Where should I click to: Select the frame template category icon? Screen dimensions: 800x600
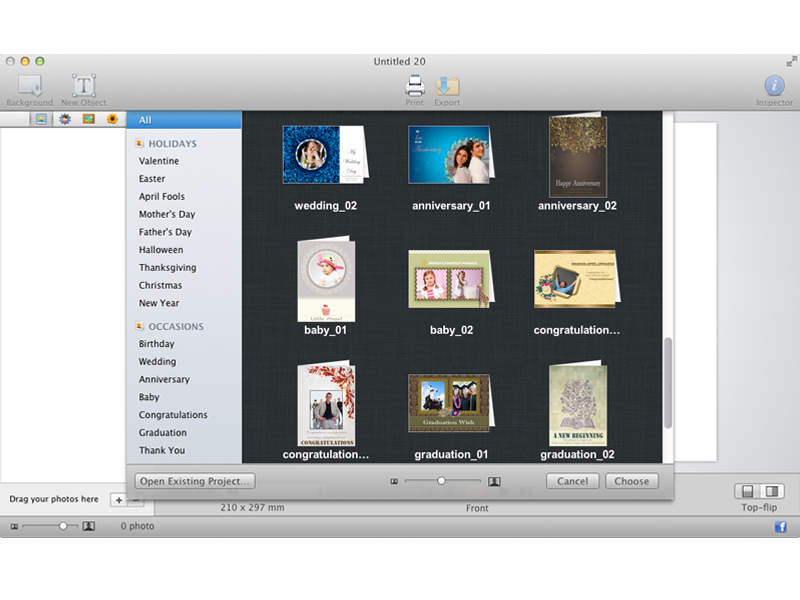(90, 119)
